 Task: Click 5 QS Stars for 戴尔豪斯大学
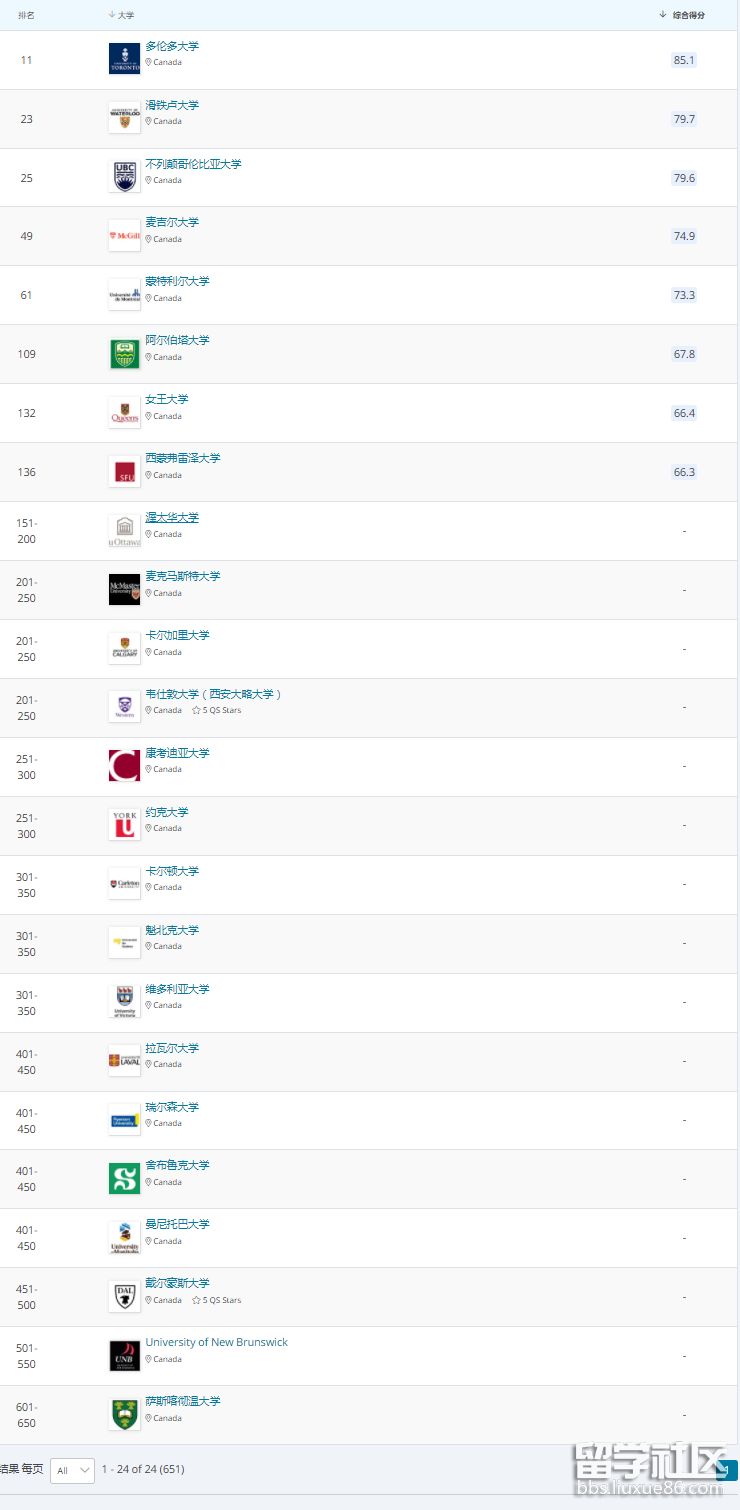[221, 1300]
